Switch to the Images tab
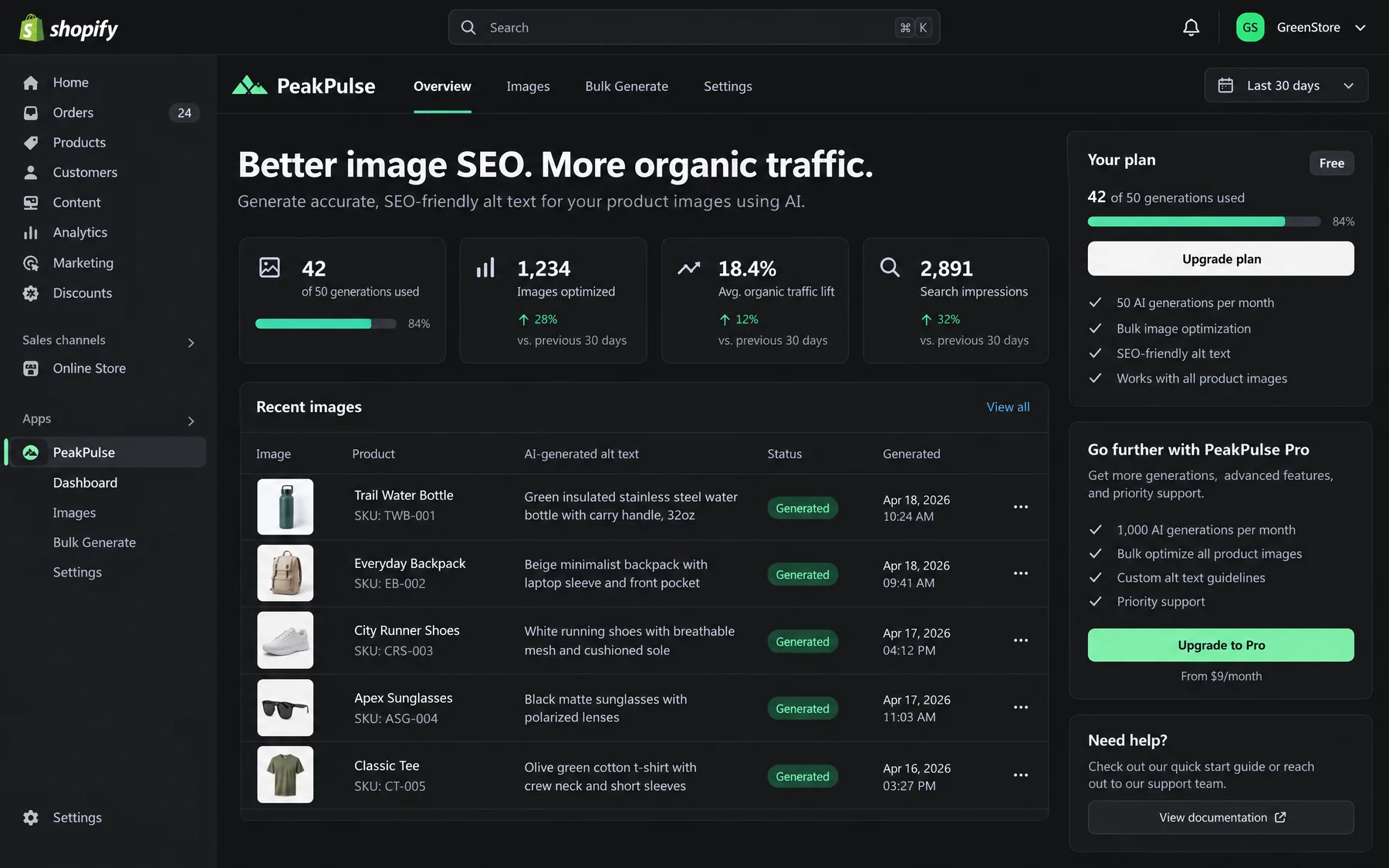The width and height of the screenshot is (1389, 868). point(528,86)
